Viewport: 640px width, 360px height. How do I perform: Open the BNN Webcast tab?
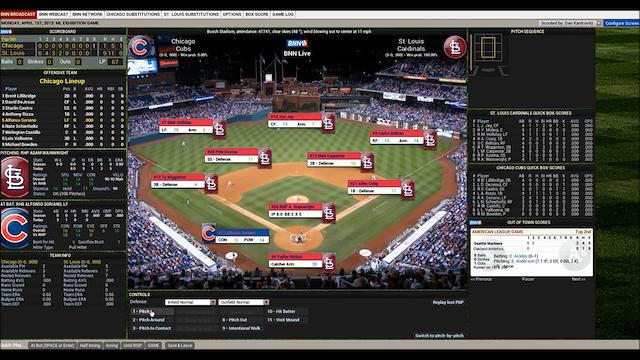point(53,14)
